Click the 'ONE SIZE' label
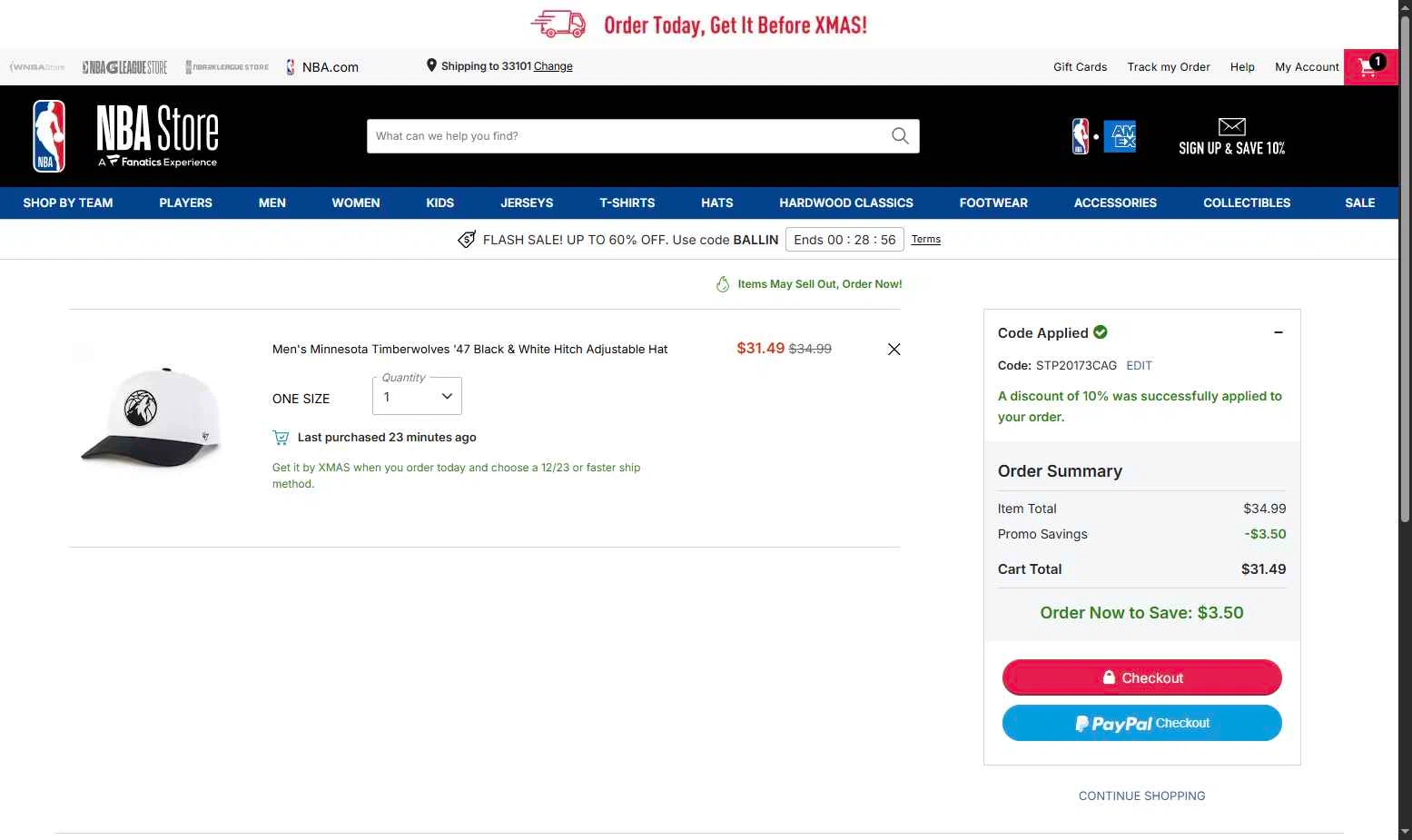The image size is (1412, 840). pyautogui.click(x=301, y=399)
